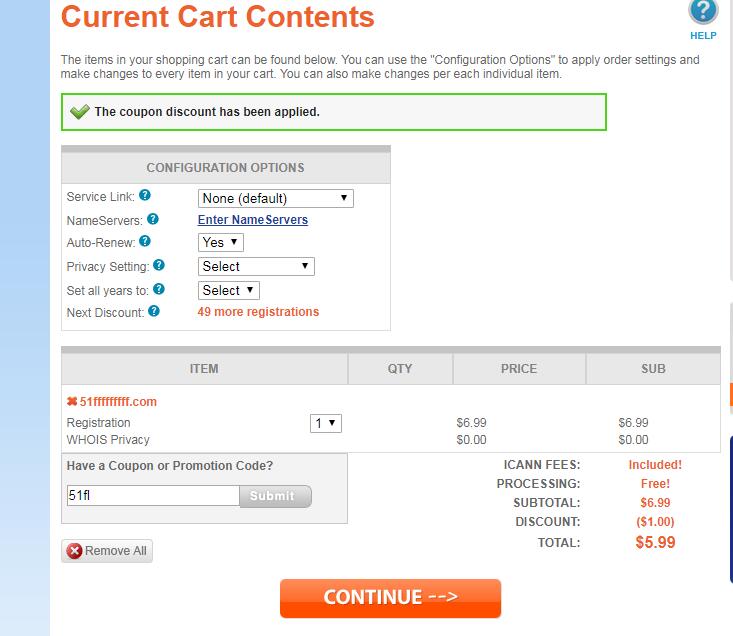Click the Auto-Renew help question icon

point(145,242)
